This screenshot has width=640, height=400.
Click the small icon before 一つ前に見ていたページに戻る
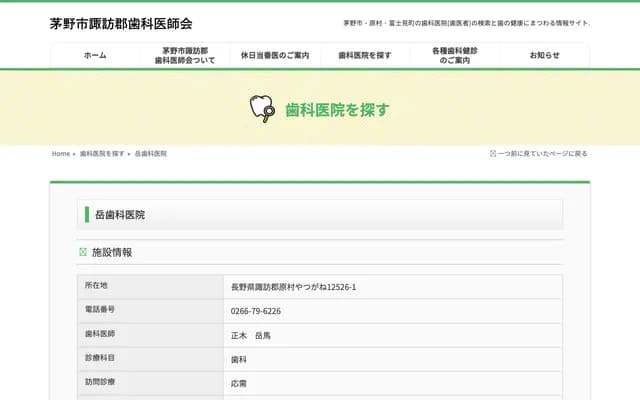tap(493, 154)
